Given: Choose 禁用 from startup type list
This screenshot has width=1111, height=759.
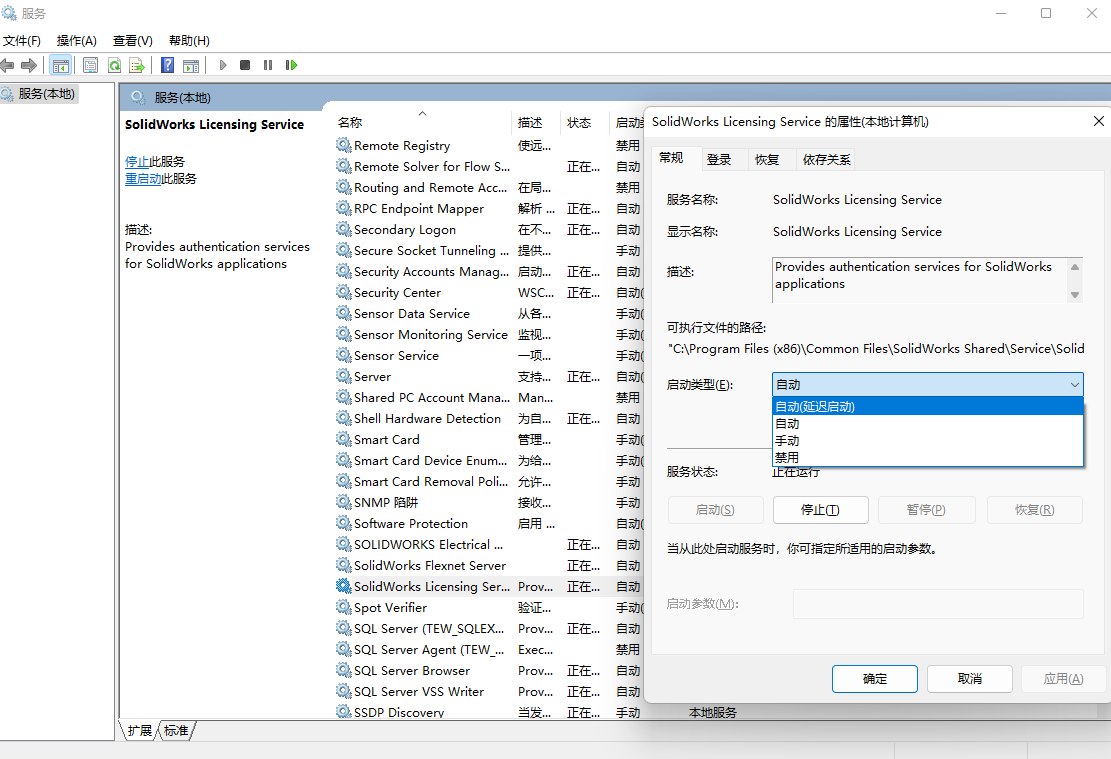Looking at the screenshot, I should [x=927, y=458].
